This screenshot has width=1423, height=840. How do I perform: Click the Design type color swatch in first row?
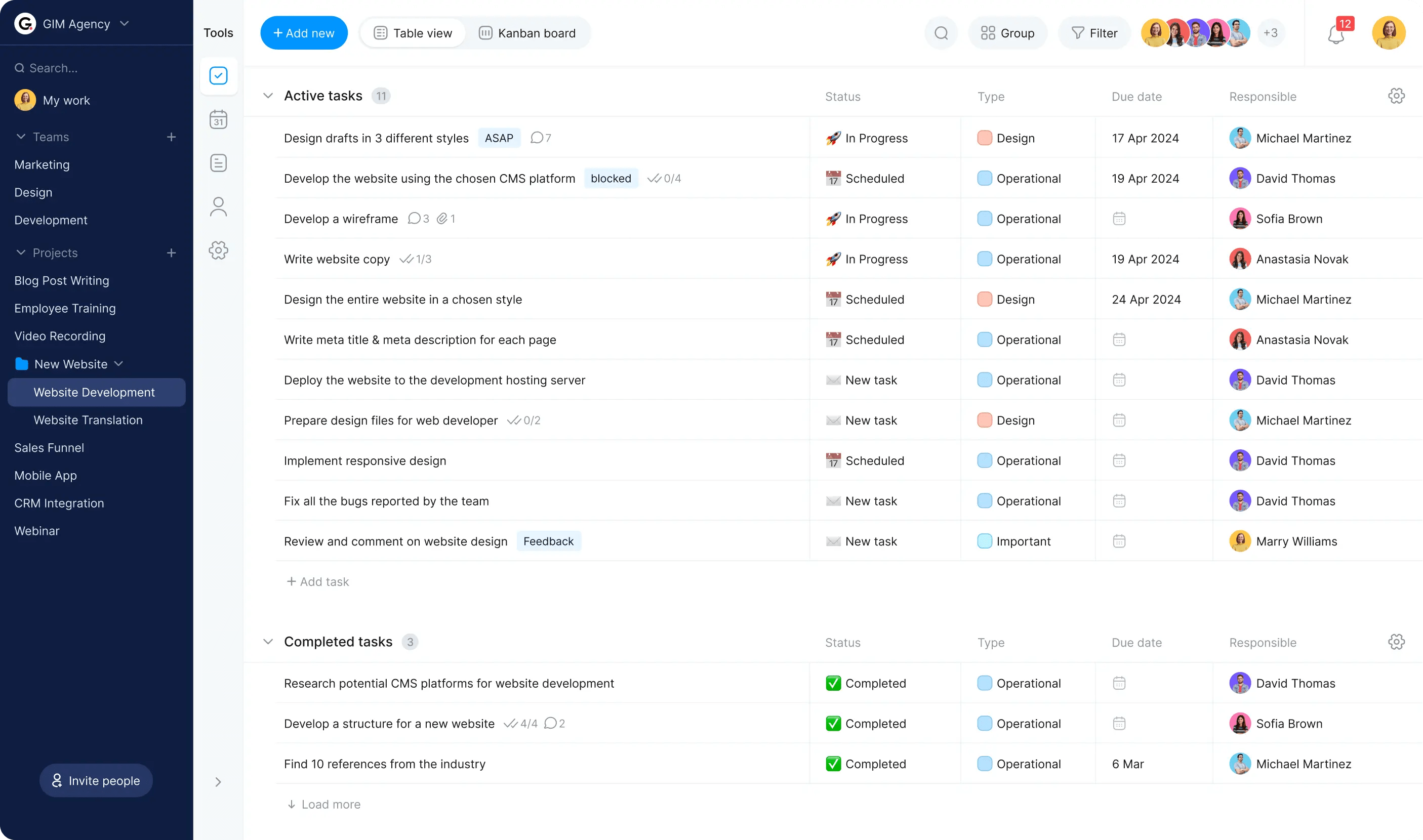pyautogui.click(x=984, y=138)
